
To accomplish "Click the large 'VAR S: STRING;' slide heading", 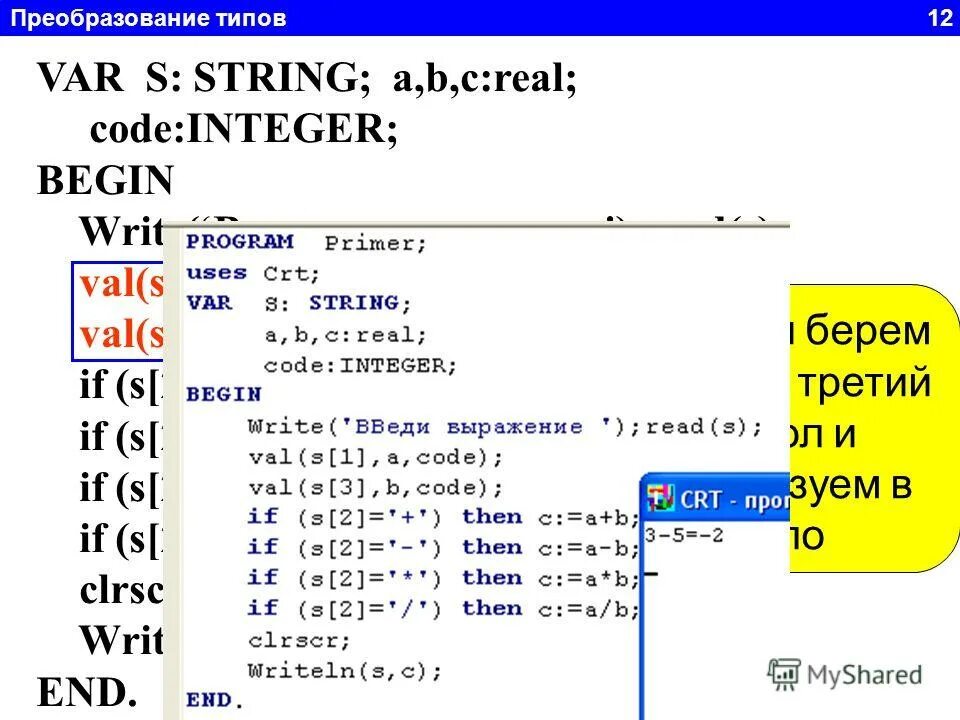I will 203,78.
